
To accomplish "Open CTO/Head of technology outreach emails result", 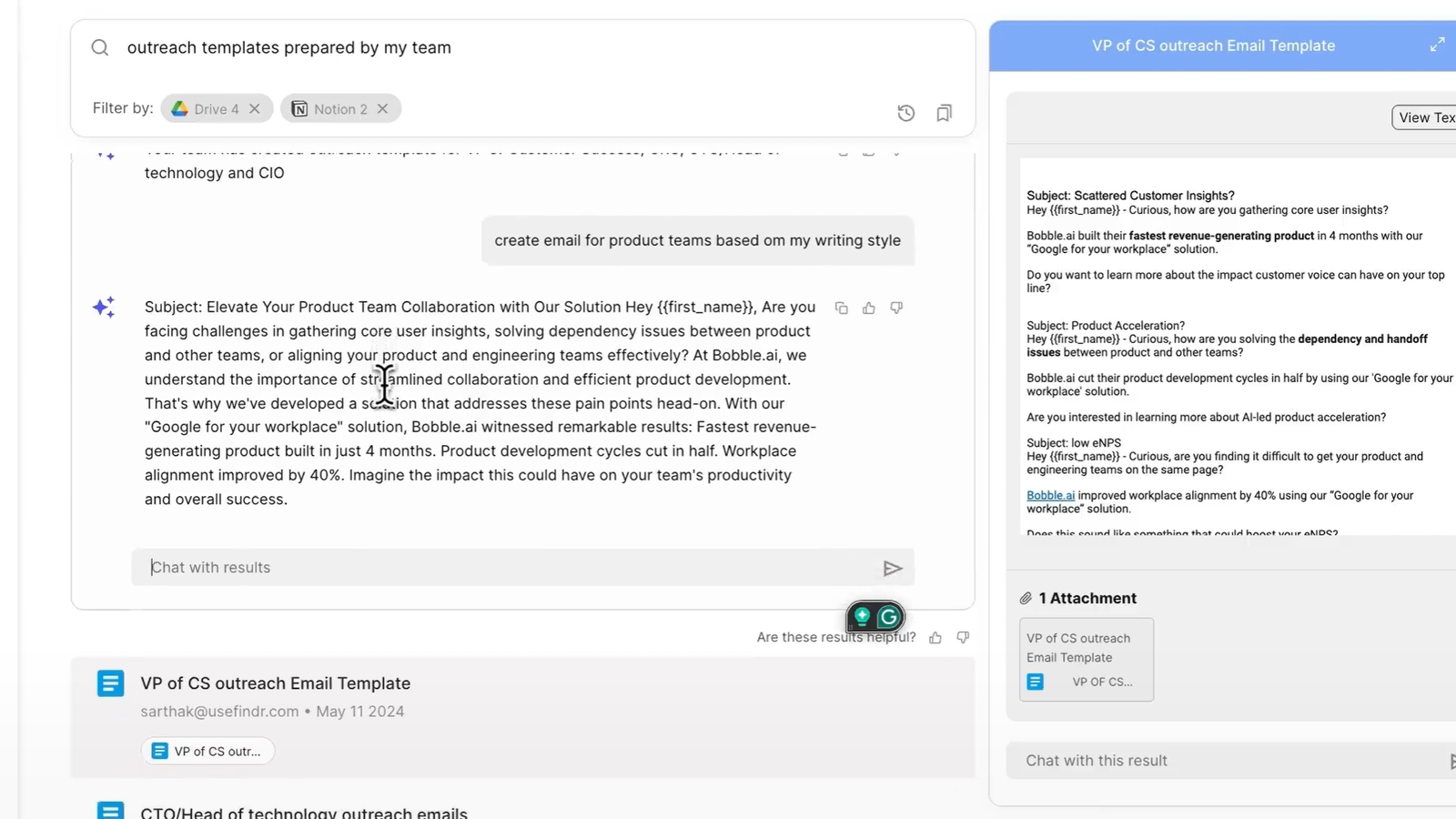I will (304, 813).
